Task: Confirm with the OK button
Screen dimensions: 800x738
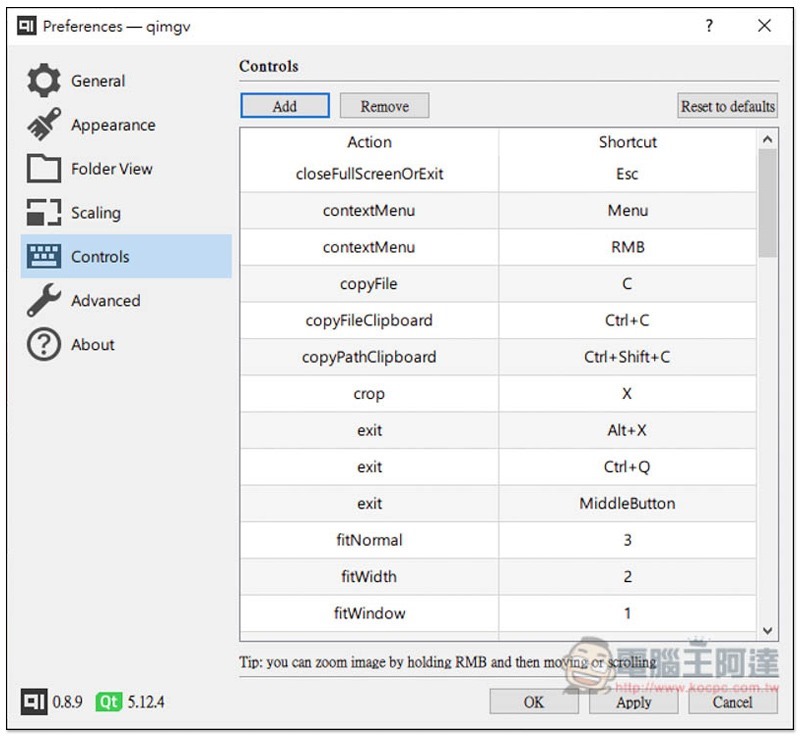Action: click(x=534, y=702)
